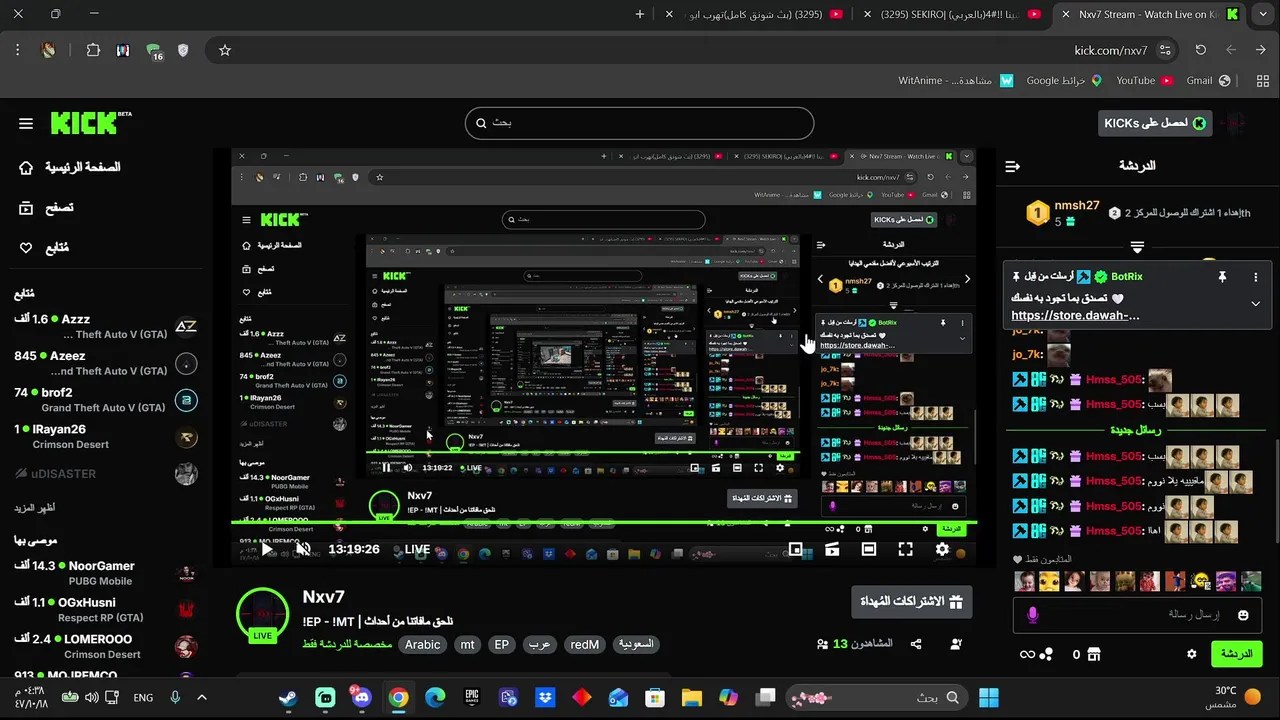Reload the kick.com page
This screenshot has width=1280, height=720.
(x=1200, y=50)
